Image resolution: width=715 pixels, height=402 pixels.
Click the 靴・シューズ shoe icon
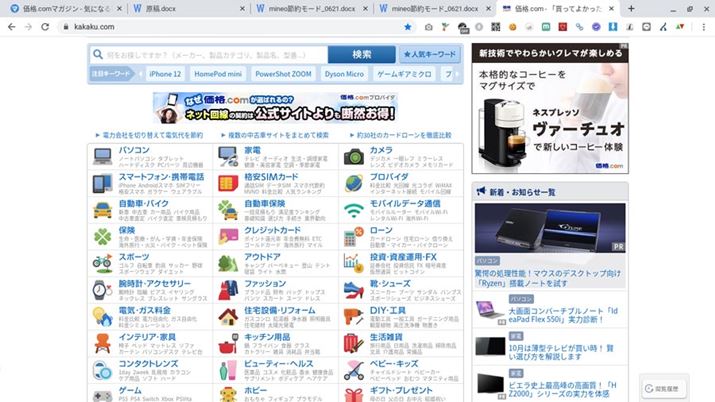tap(354, 290)
